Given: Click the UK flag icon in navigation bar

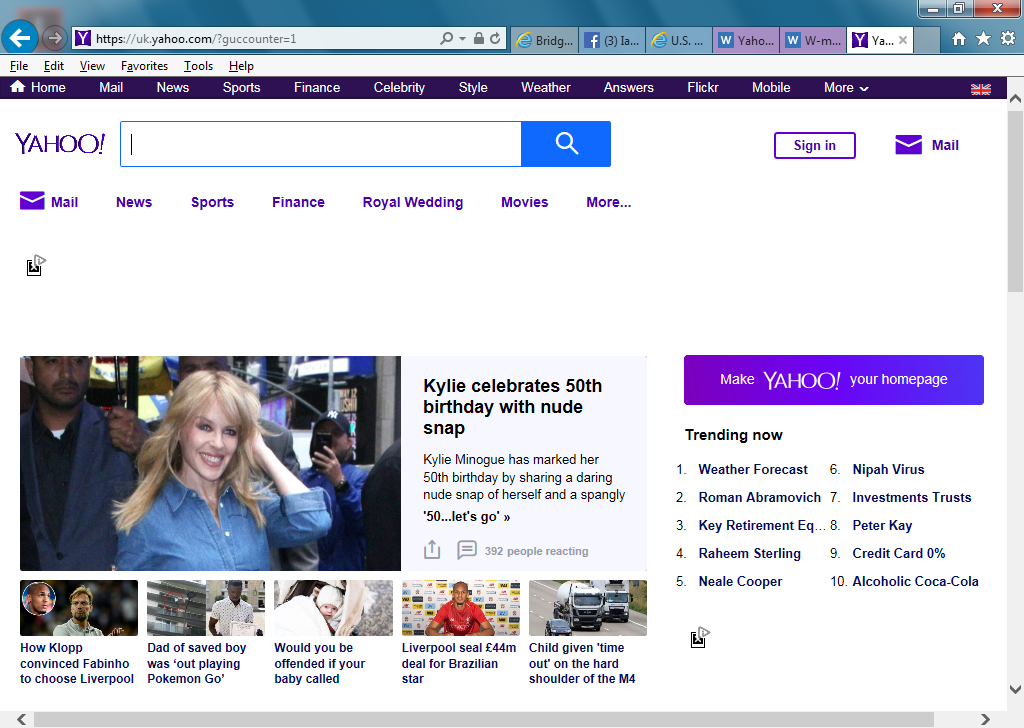Looking at the screenshot, I should click(x=980, y=89).
